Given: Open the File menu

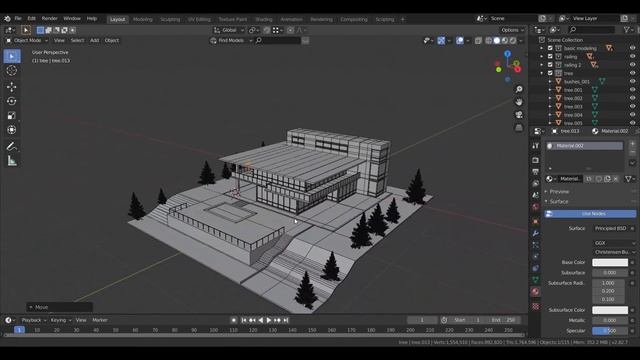Looking at the screenshot, I should [18, 19].
